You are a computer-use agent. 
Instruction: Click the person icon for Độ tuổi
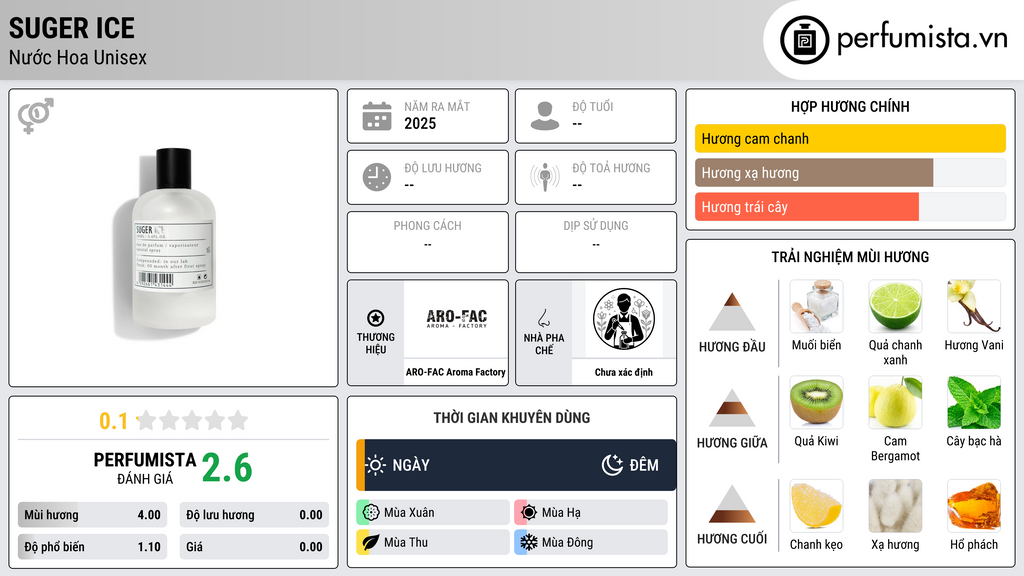545,116
